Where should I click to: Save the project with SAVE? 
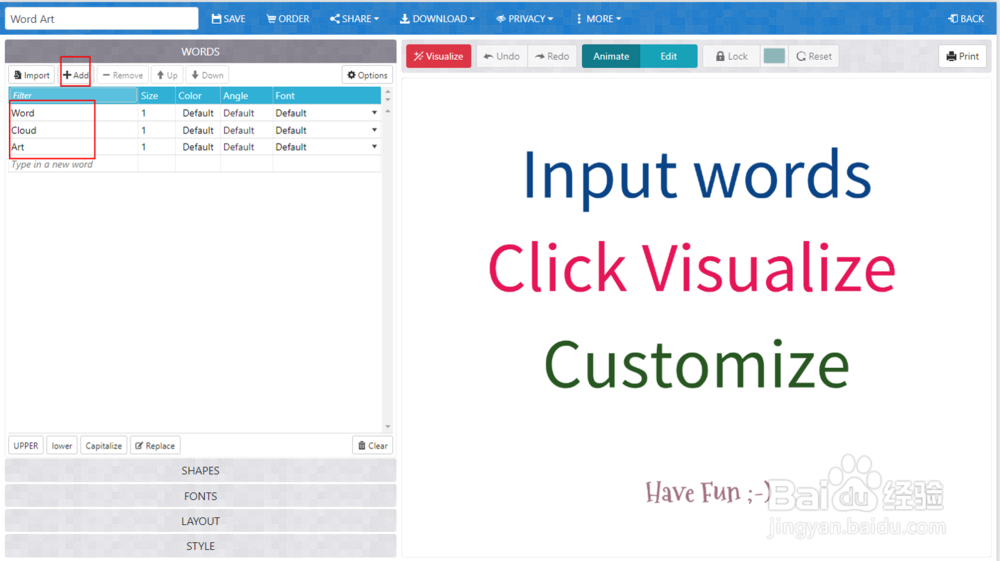228,18
